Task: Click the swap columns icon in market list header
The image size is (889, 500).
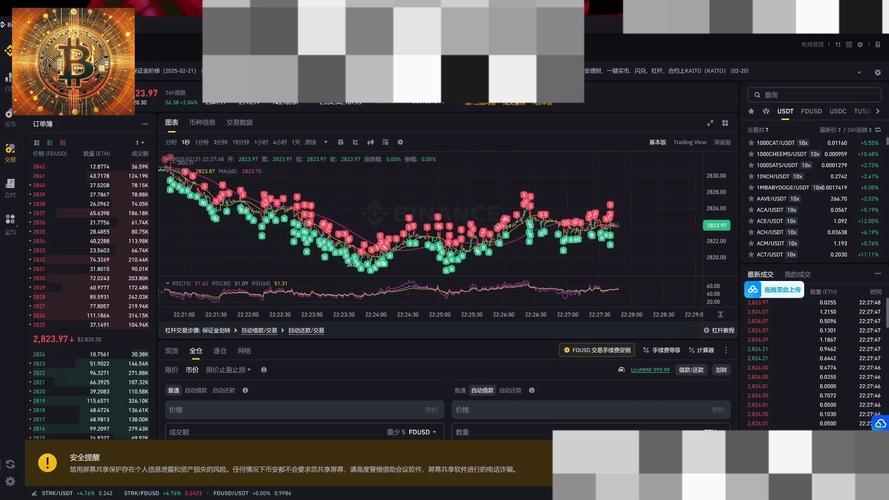Action: pyautogui.click(x=878, y=130)
